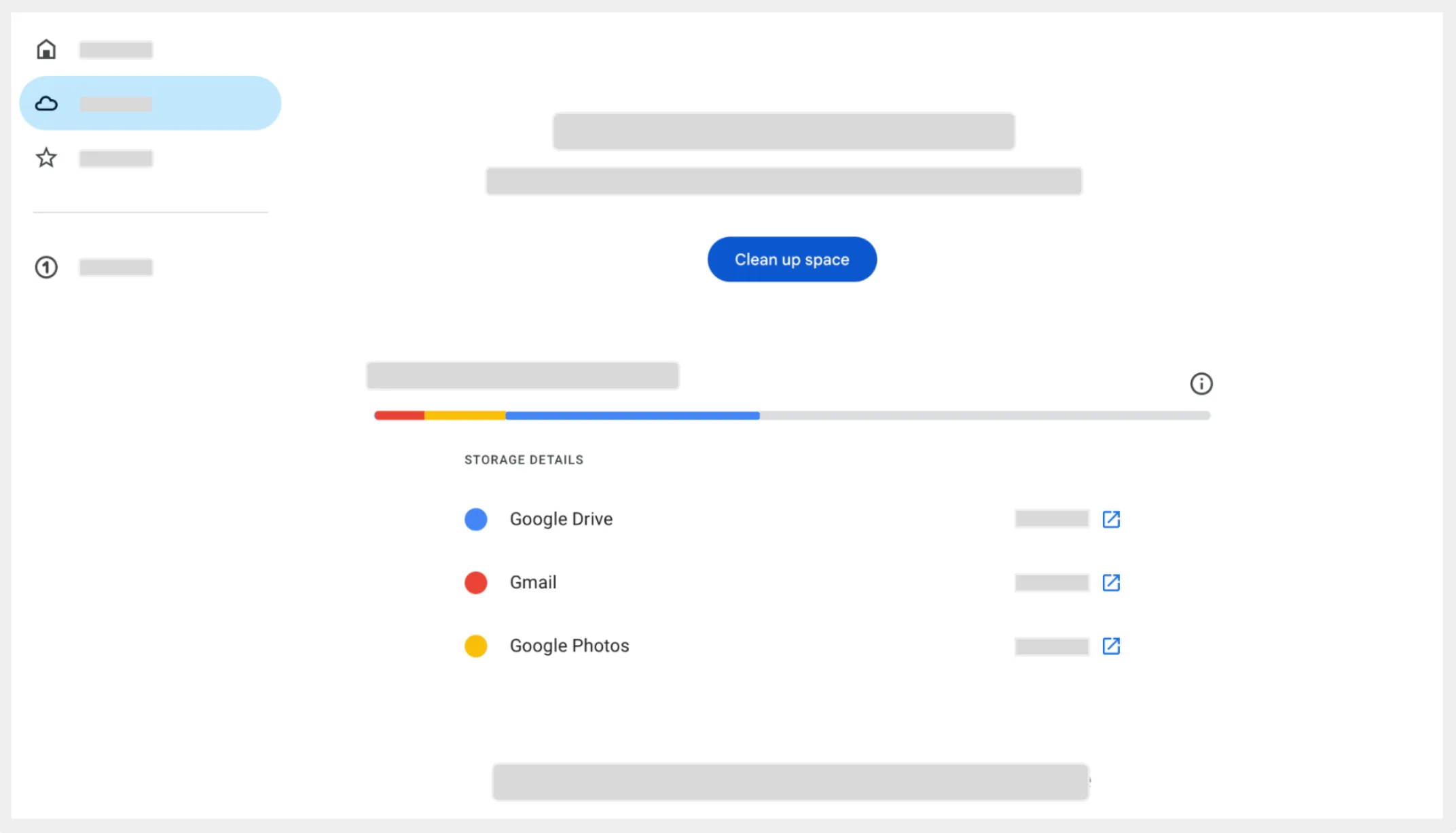Screen dimensions: 1456x833
Task: Click the red Gmail color dot
Action: [476, 582]
